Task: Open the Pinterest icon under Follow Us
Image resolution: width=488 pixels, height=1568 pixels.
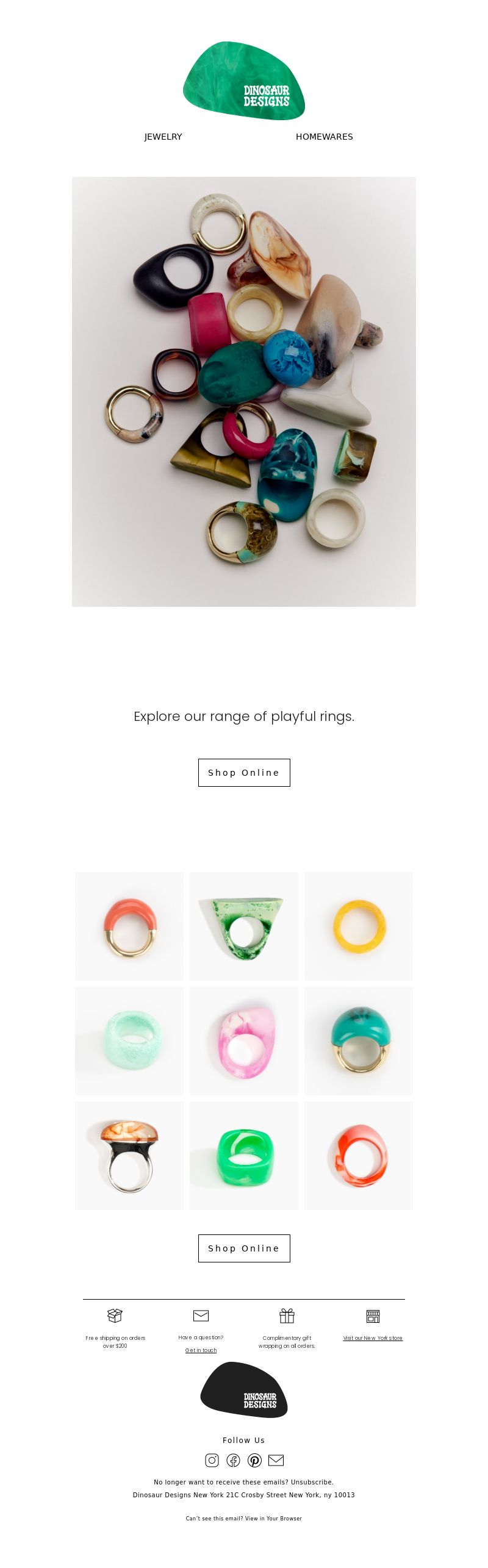Action: tap(254, 1460)
